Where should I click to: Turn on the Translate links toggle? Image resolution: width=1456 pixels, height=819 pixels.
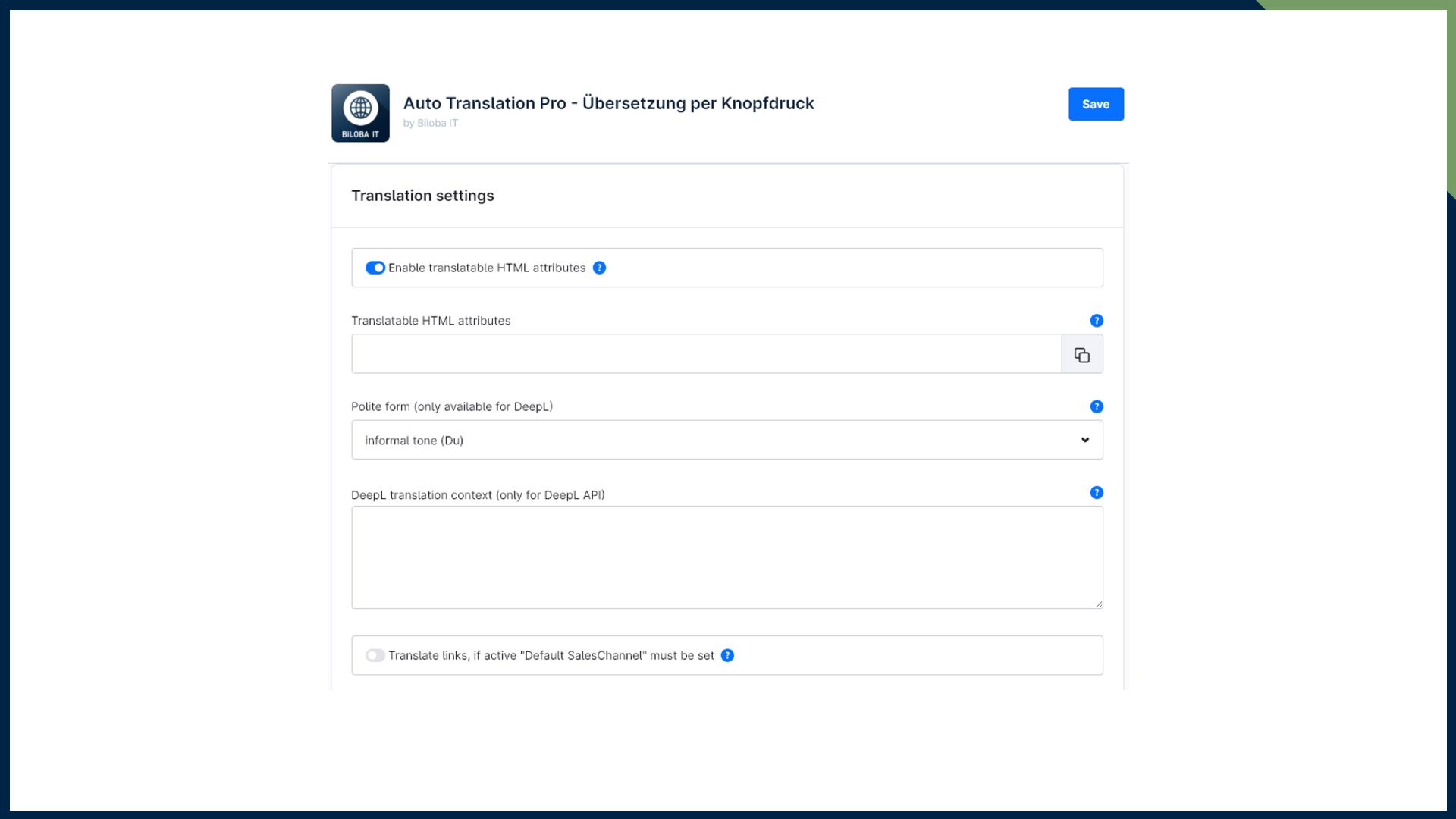(x=375, y=655)
